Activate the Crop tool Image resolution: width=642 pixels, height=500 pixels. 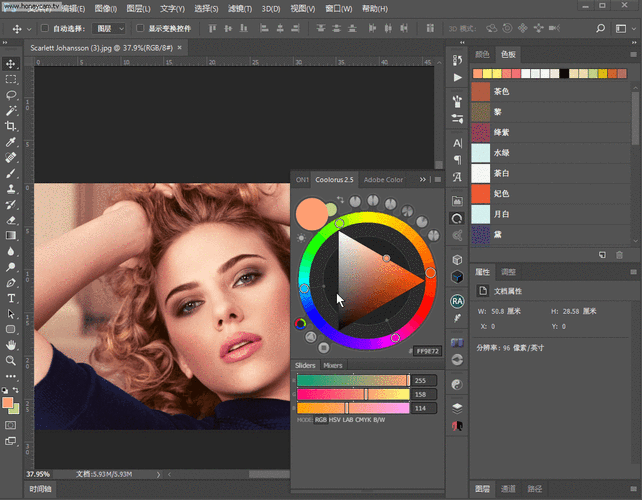click(x=11, y=127)
